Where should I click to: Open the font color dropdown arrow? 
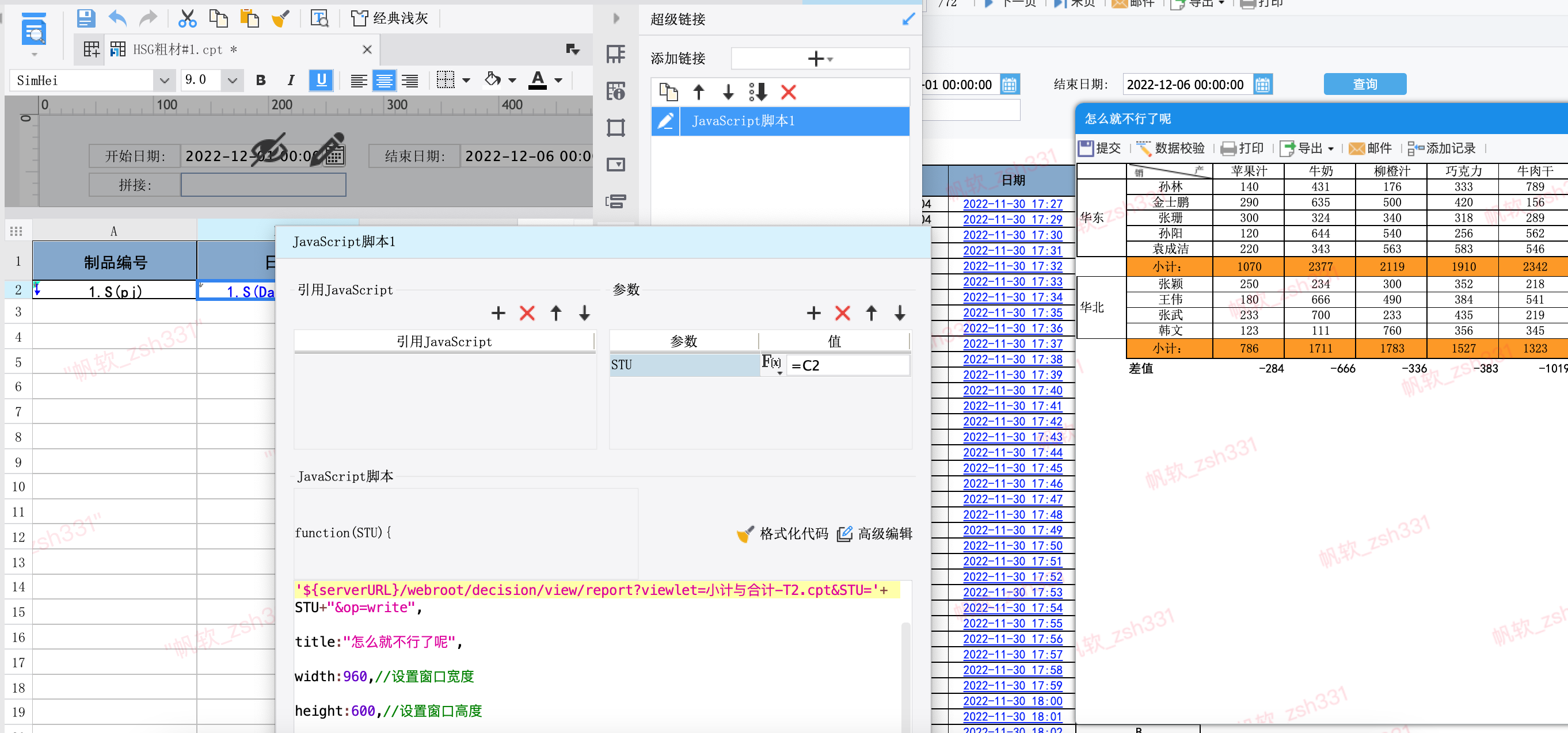click(558, 81)
